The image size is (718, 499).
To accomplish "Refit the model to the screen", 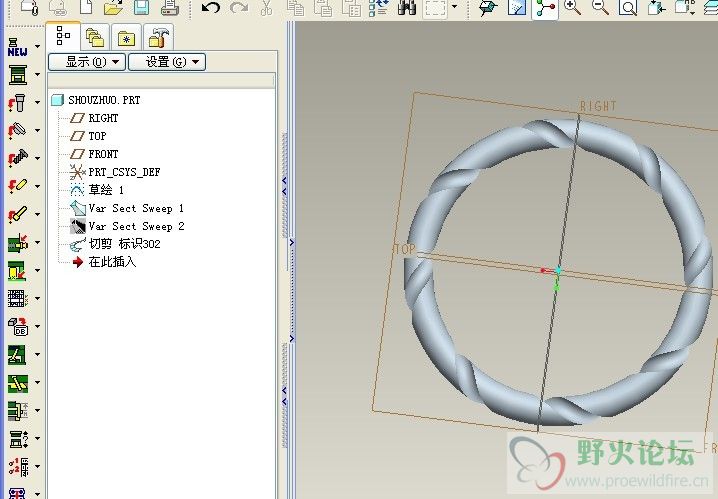I will (x=628, y=7).
